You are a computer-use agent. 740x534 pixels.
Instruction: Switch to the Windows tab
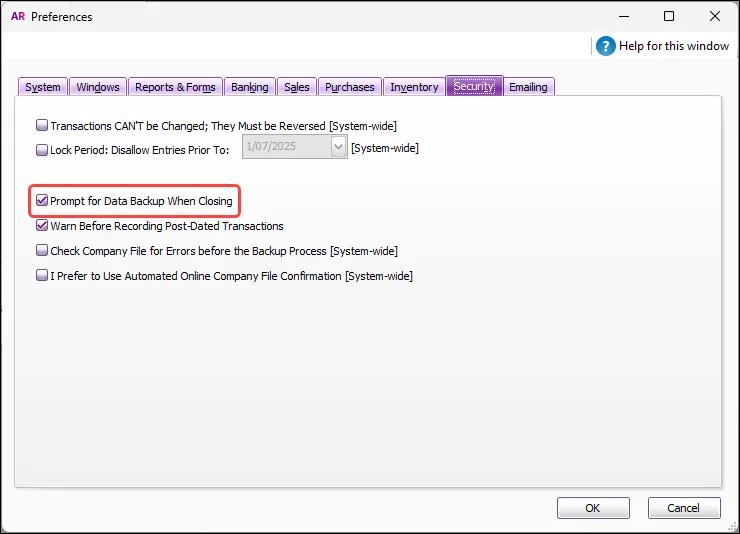[98, 87]
